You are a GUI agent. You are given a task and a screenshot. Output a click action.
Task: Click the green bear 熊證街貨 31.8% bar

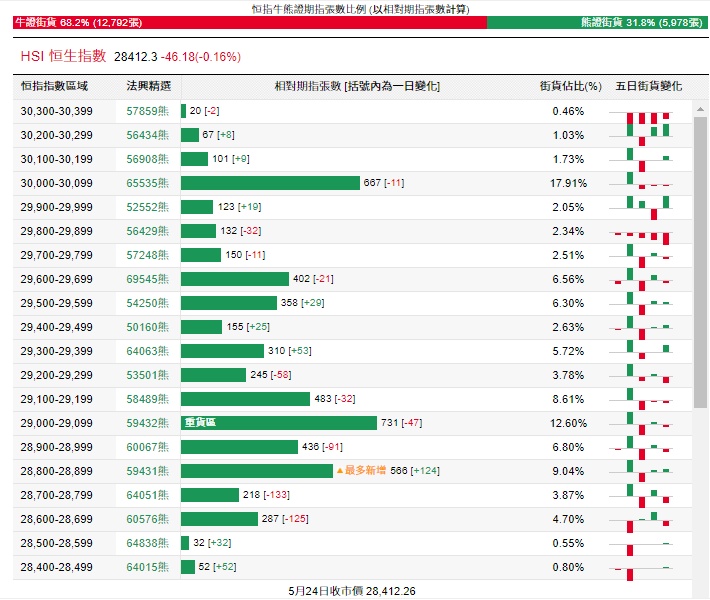pyautogui.click(x=597, y=22)
